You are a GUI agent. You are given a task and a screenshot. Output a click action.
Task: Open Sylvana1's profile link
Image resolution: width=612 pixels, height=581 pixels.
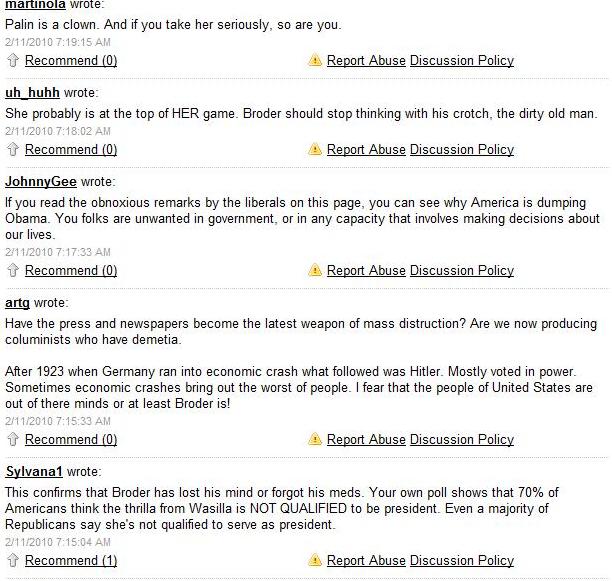pos(34,471)
